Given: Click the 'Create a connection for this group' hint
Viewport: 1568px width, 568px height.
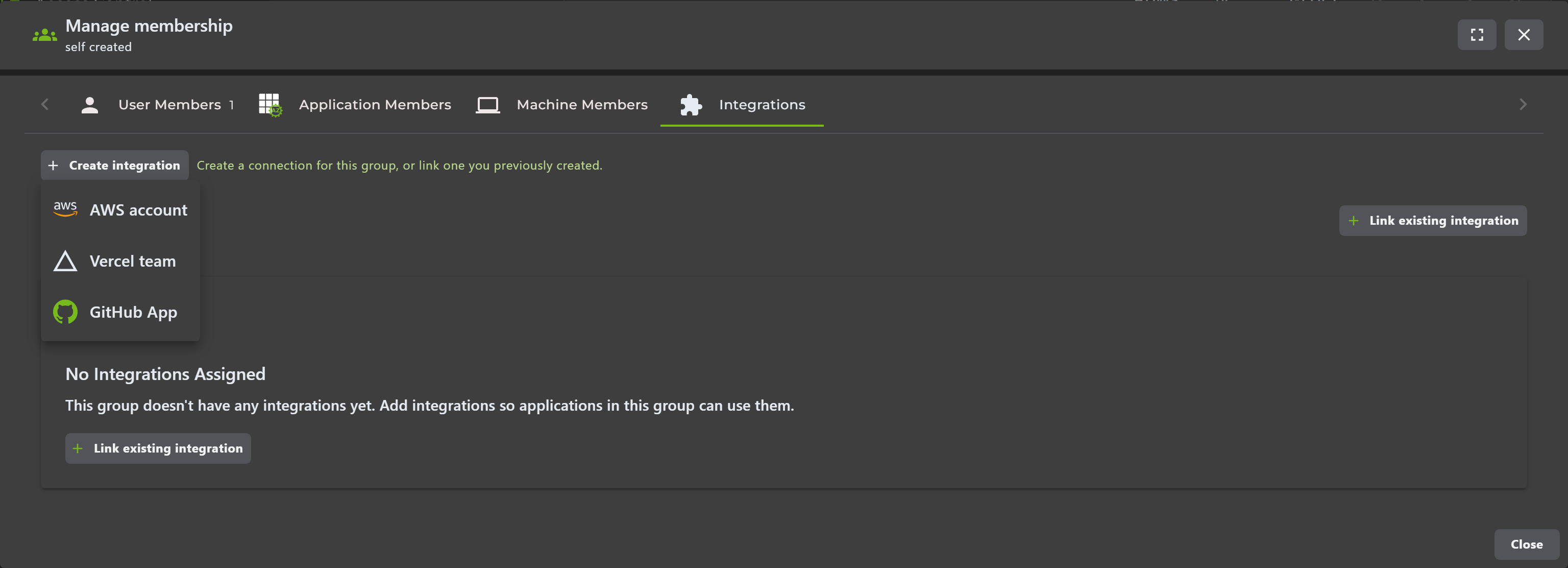Looking at the screenshot, I should click(x=399, y=166).
